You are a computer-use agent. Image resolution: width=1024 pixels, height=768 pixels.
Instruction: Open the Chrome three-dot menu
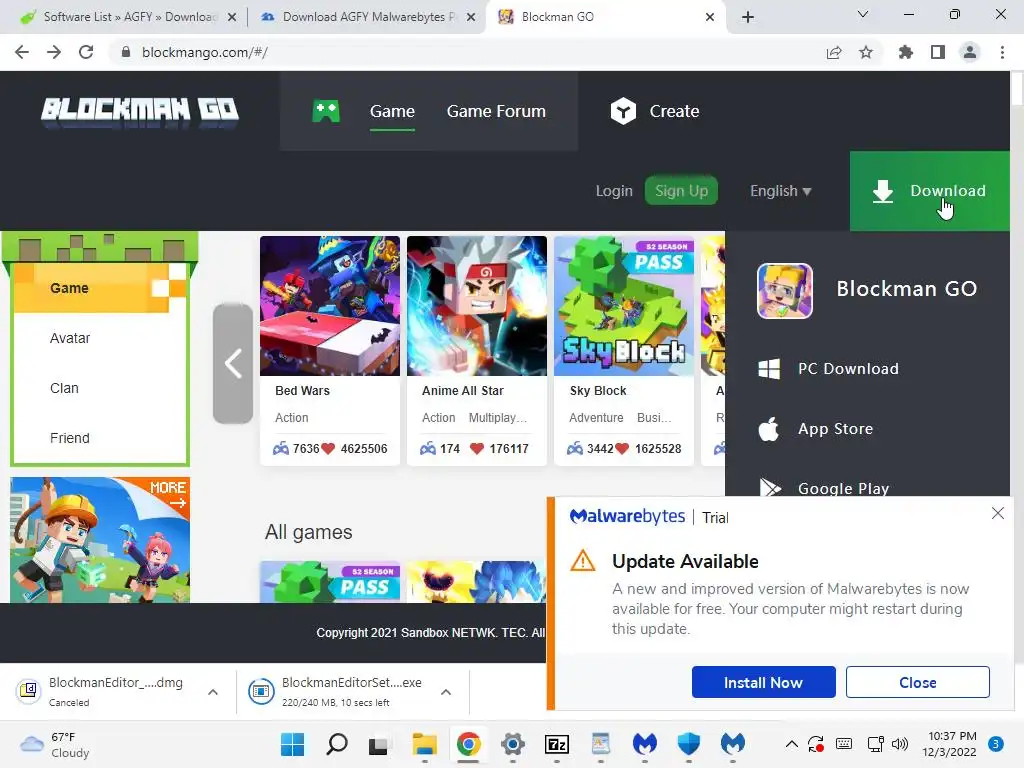point(1002,52)
